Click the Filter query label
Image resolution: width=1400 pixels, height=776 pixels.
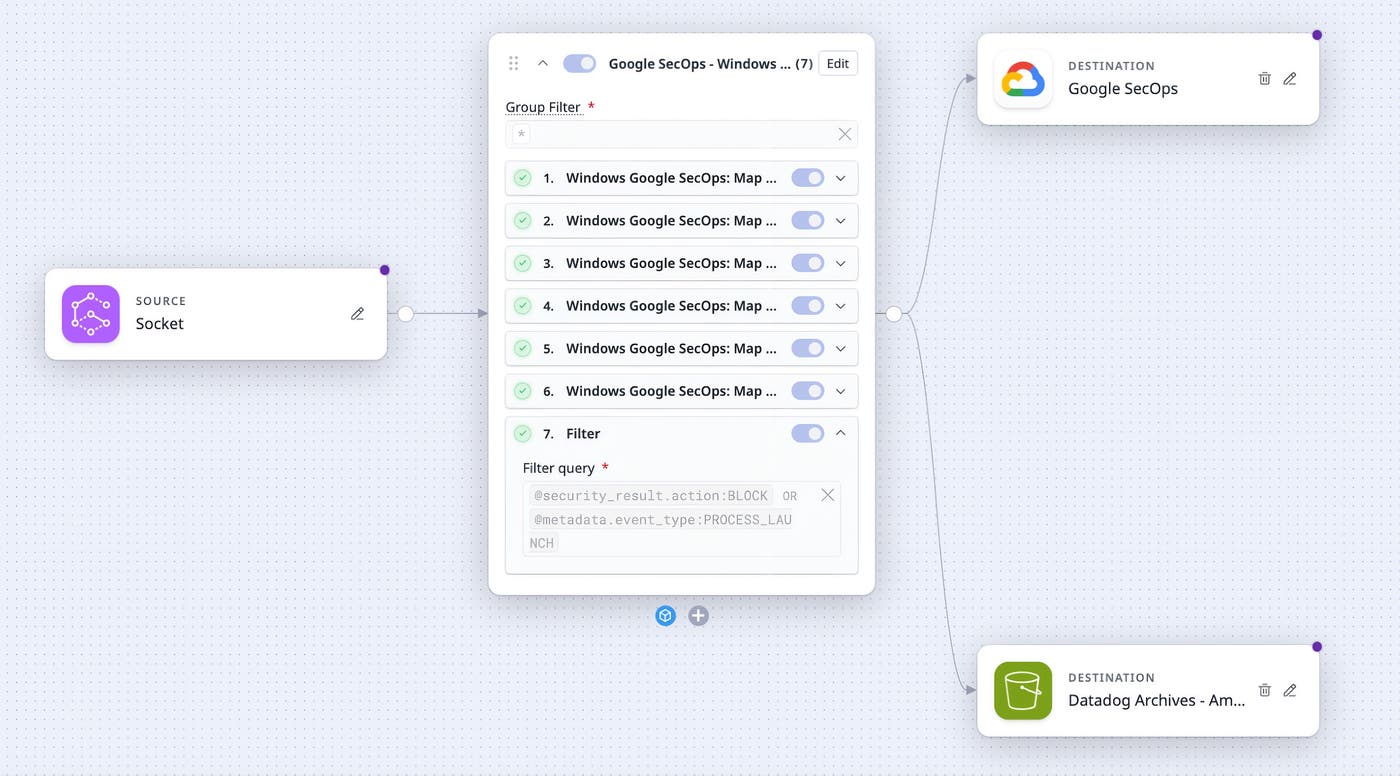click(559, 468)
